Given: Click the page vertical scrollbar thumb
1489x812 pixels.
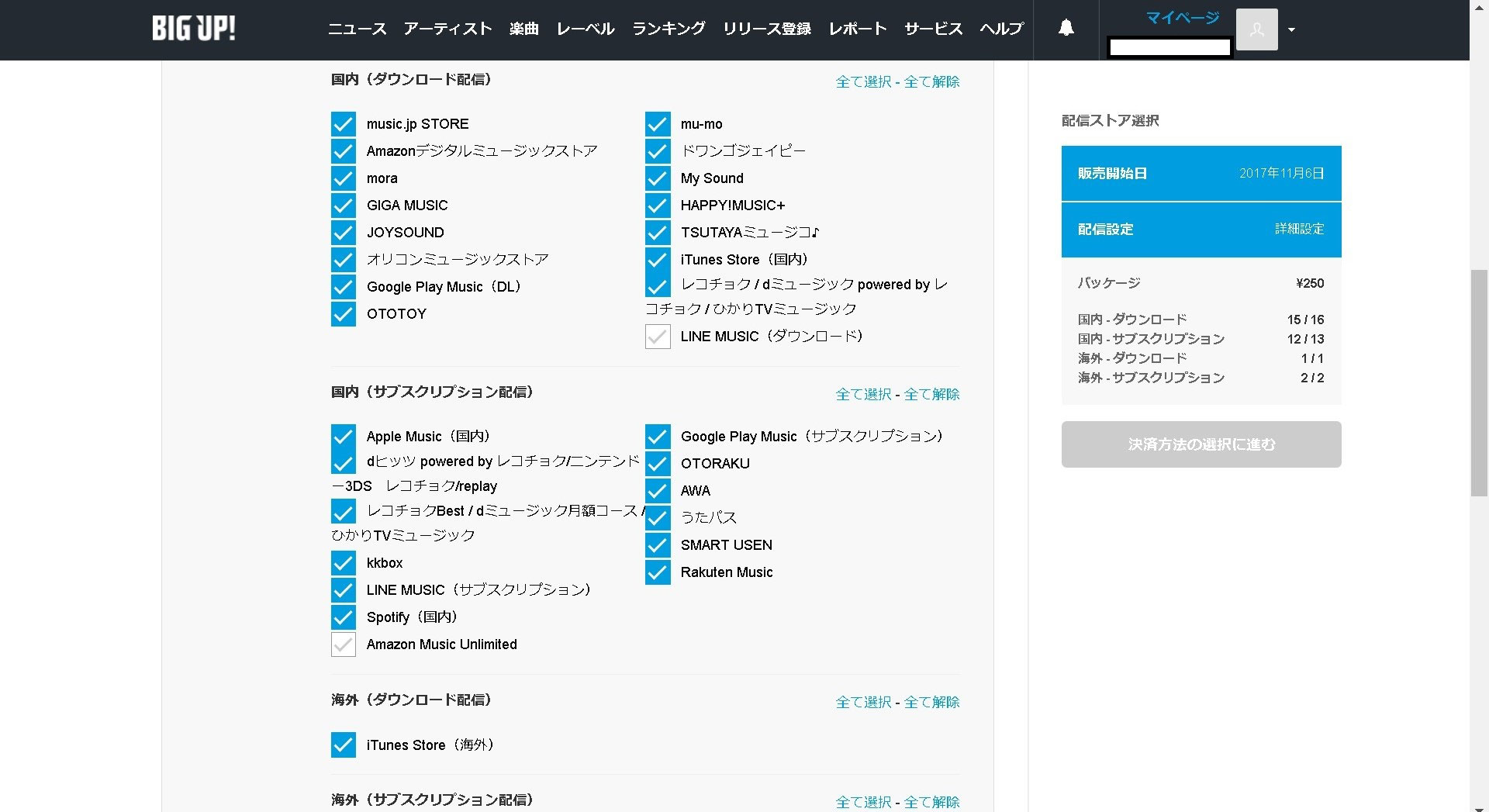Looking at the screenshot, I should [1479, 383].
